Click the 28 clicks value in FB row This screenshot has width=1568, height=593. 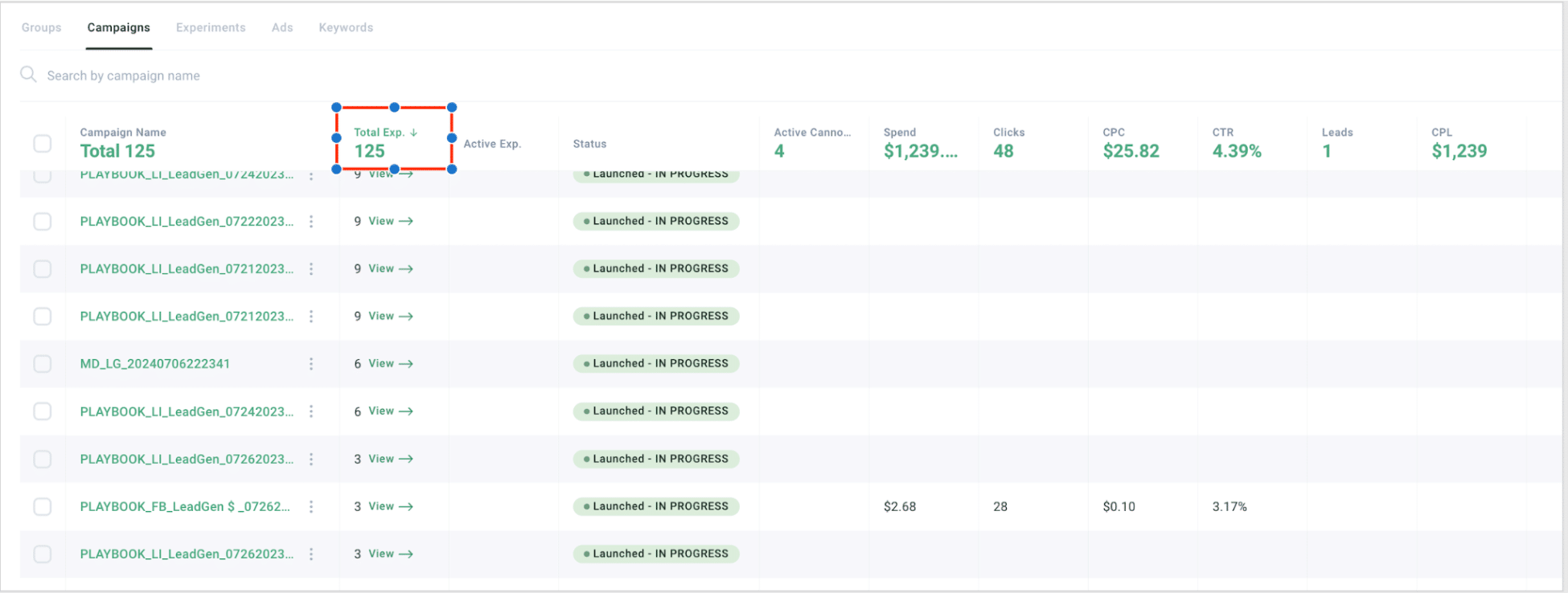[1000, 507]
